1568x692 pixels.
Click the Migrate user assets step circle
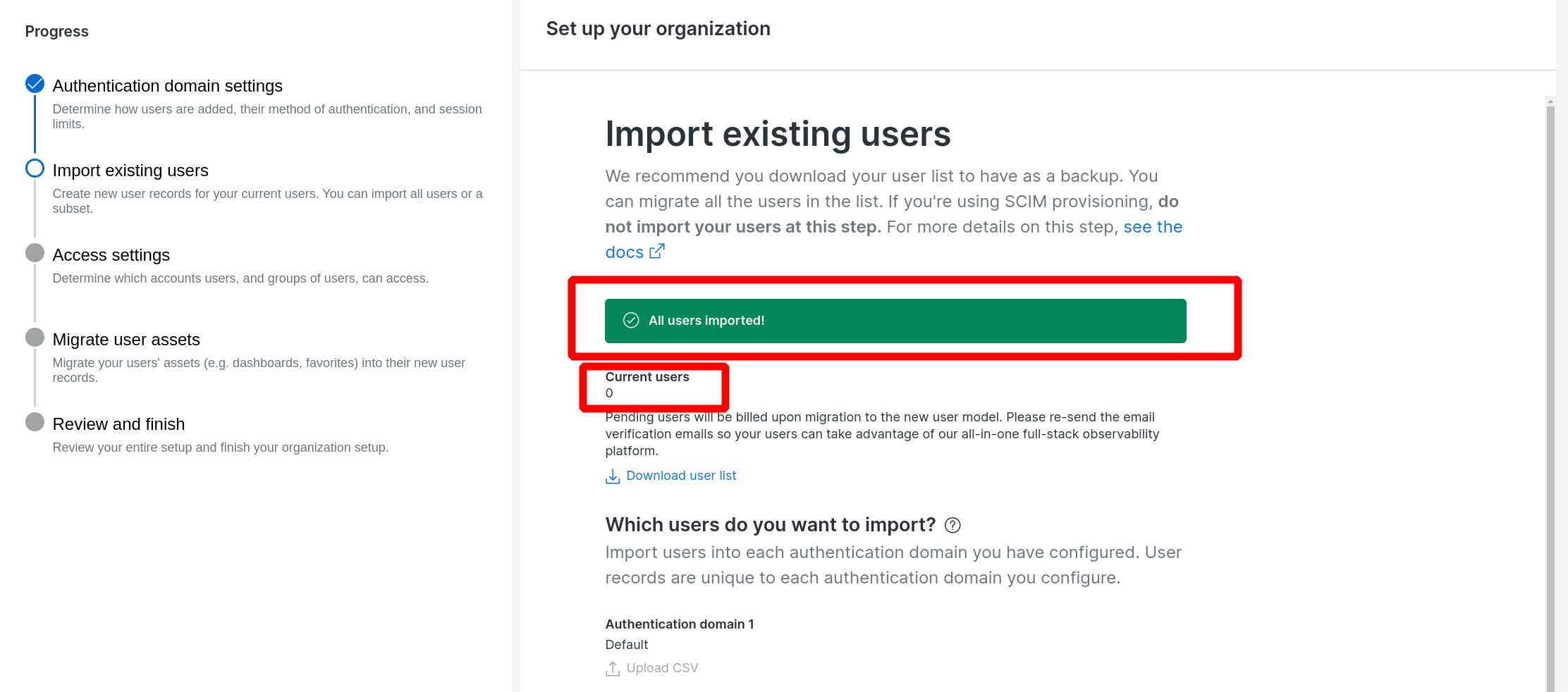pyautogui.click(x=35, y=338)
